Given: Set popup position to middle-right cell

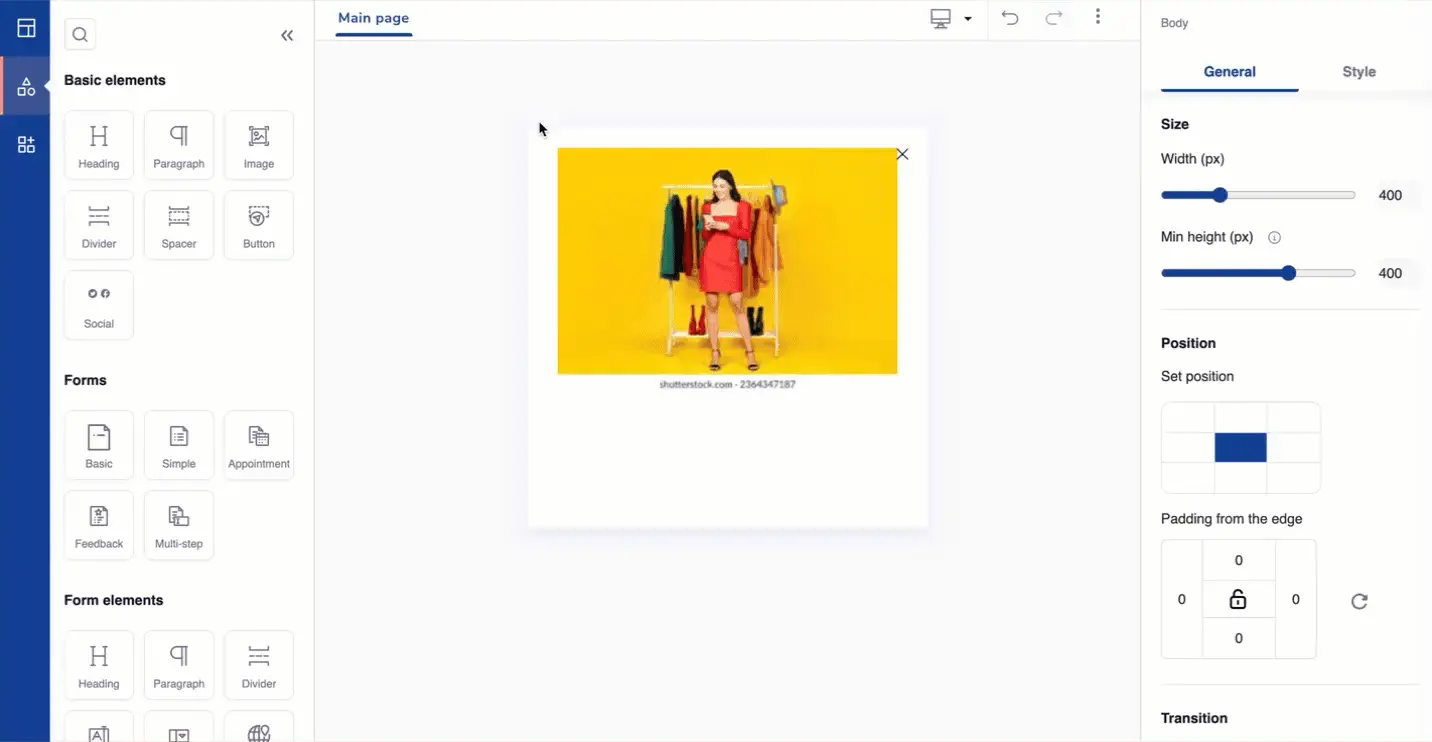Looking at the screenshot, I should (1294, 448).
